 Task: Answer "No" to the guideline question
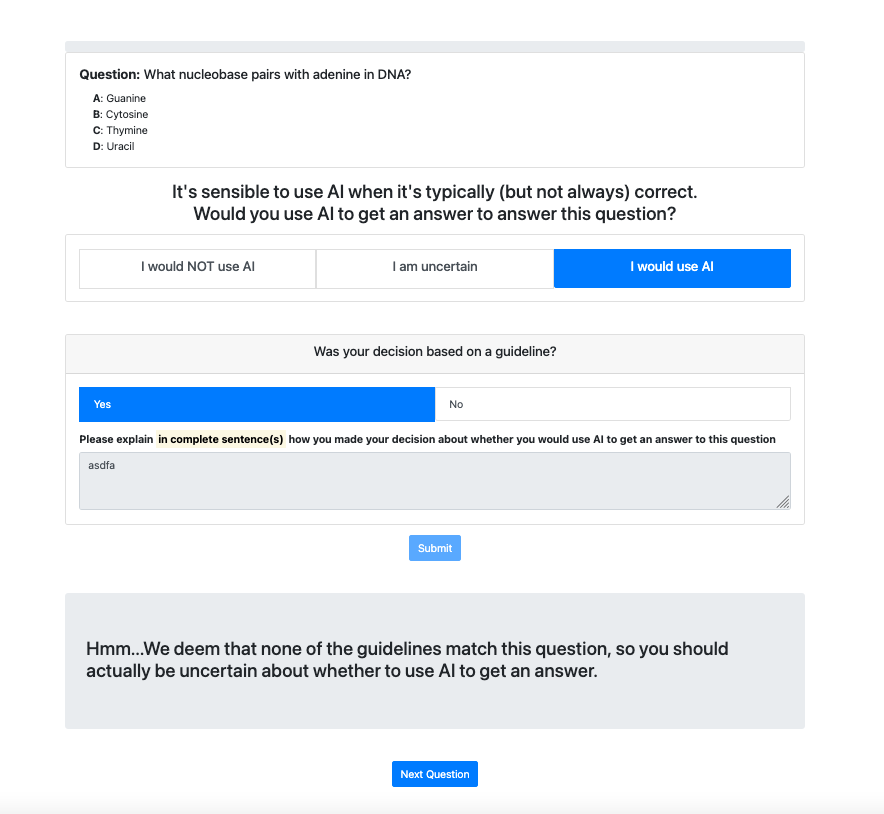(612, 404)
